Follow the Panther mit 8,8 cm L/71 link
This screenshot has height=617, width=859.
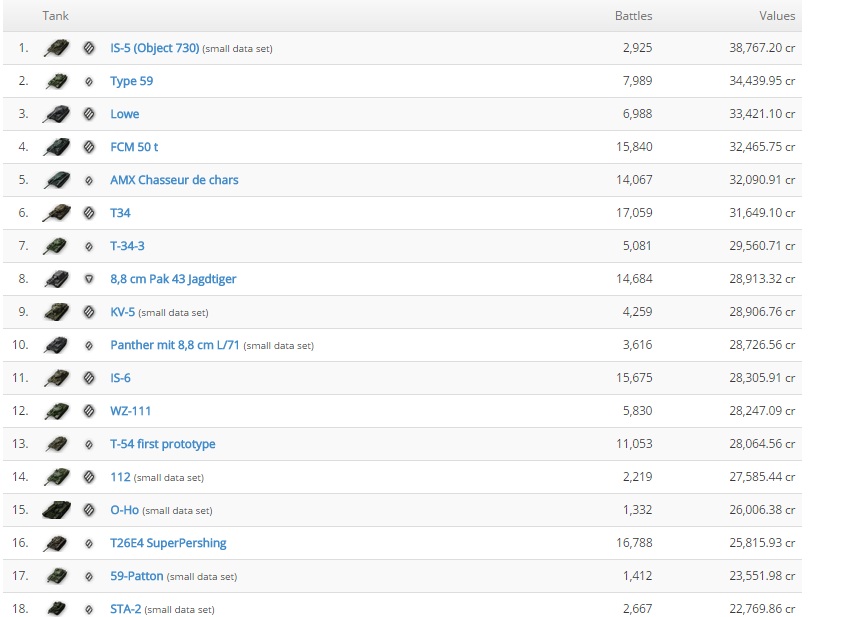click(175, 345)
